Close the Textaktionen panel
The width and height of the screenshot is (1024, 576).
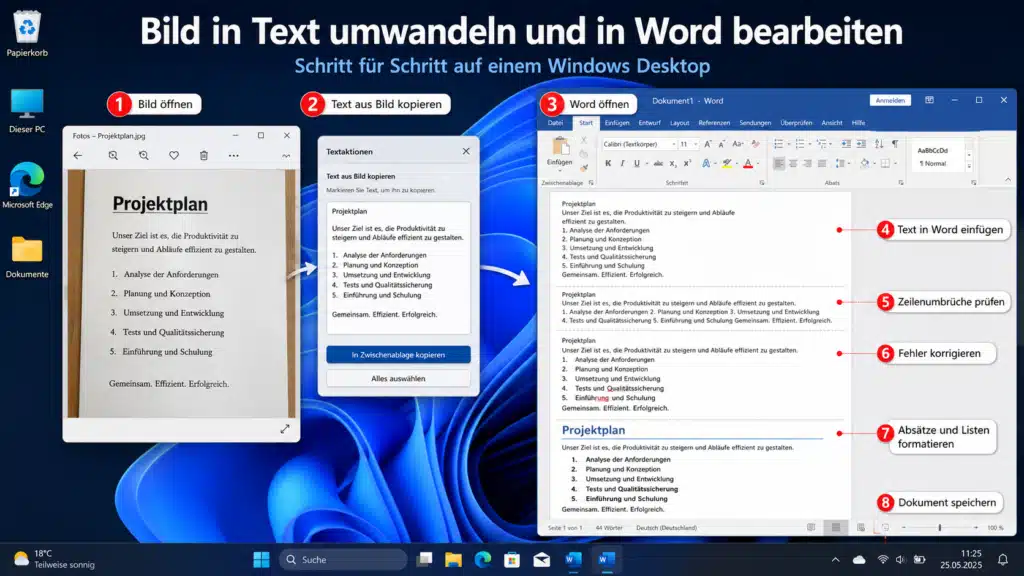click(x=466, y=151)
